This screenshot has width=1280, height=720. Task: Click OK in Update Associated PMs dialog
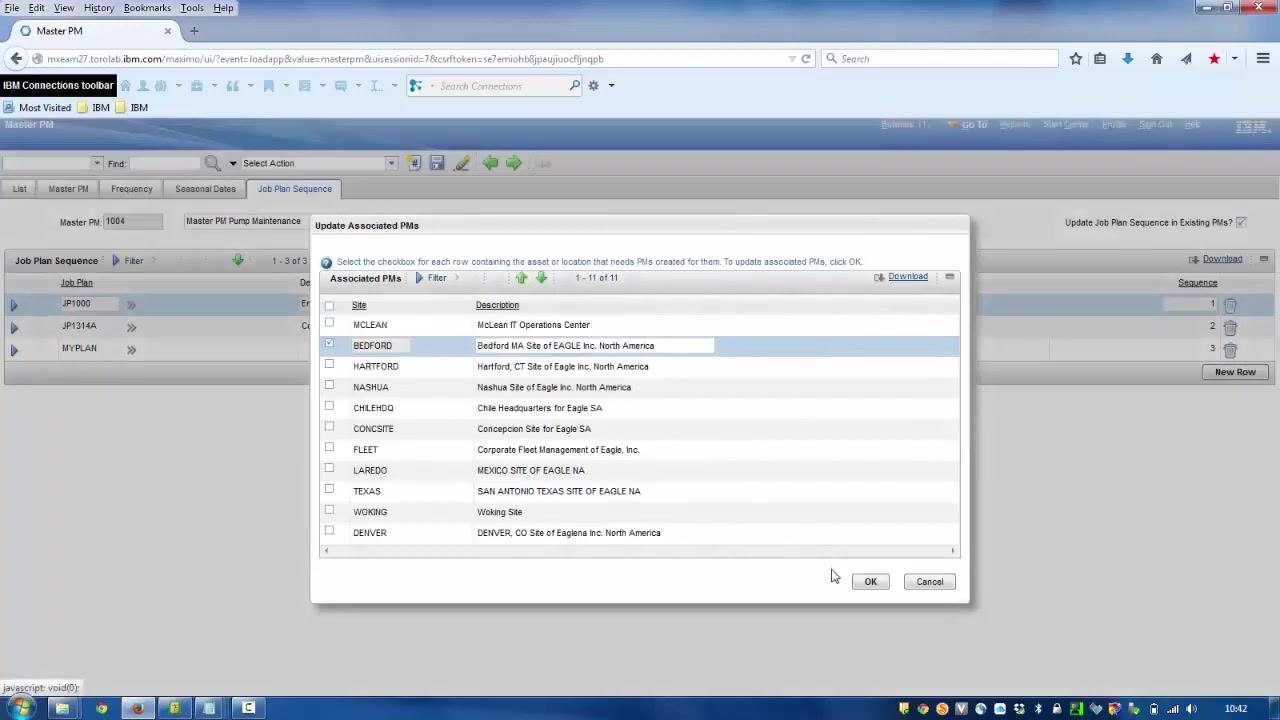(x=870, y=582)
